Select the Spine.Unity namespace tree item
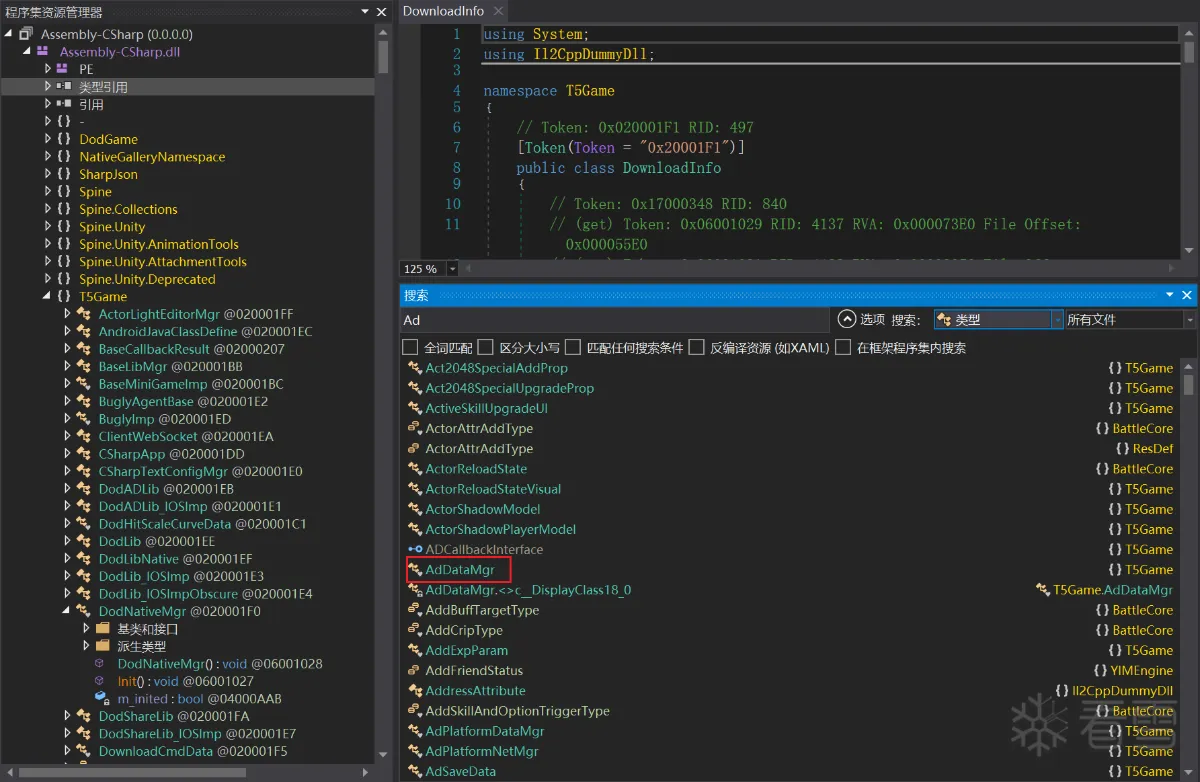 pos(112,227)
